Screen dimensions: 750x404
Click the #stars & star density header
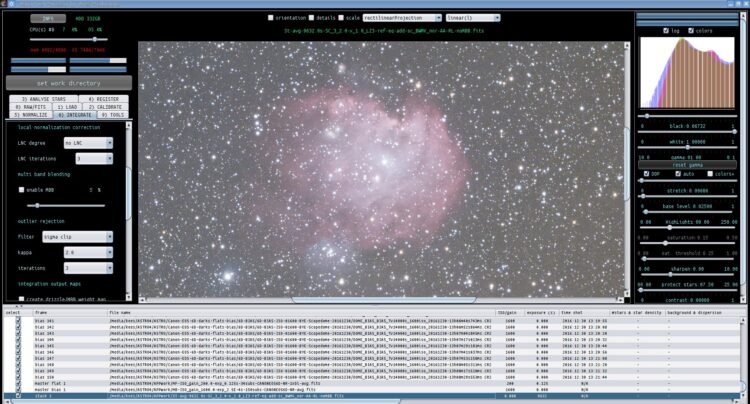(x=637, y=313)
